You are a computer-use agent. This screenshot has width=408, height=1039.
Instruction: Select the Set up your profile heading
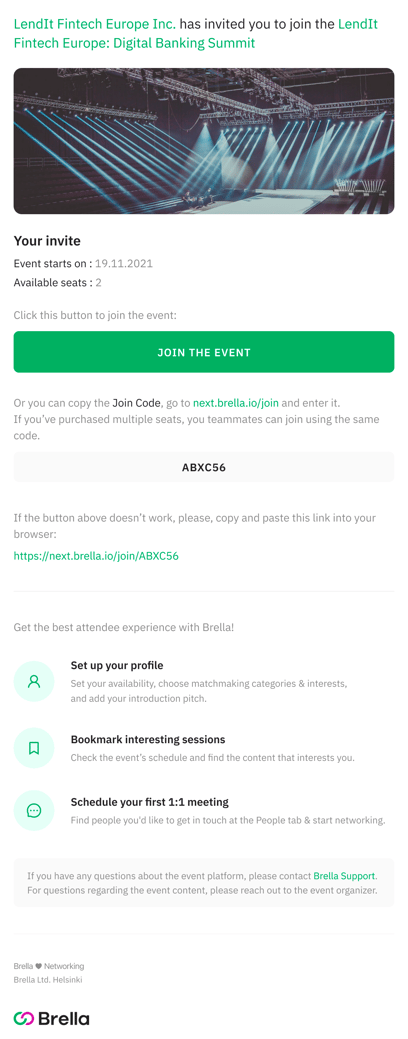coord(117,665)
